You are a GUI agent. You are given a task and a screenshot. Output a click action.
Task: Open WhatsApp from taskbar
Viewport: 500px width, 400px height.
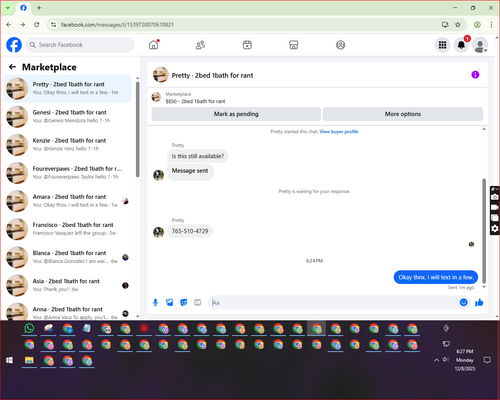coord(29,329)
